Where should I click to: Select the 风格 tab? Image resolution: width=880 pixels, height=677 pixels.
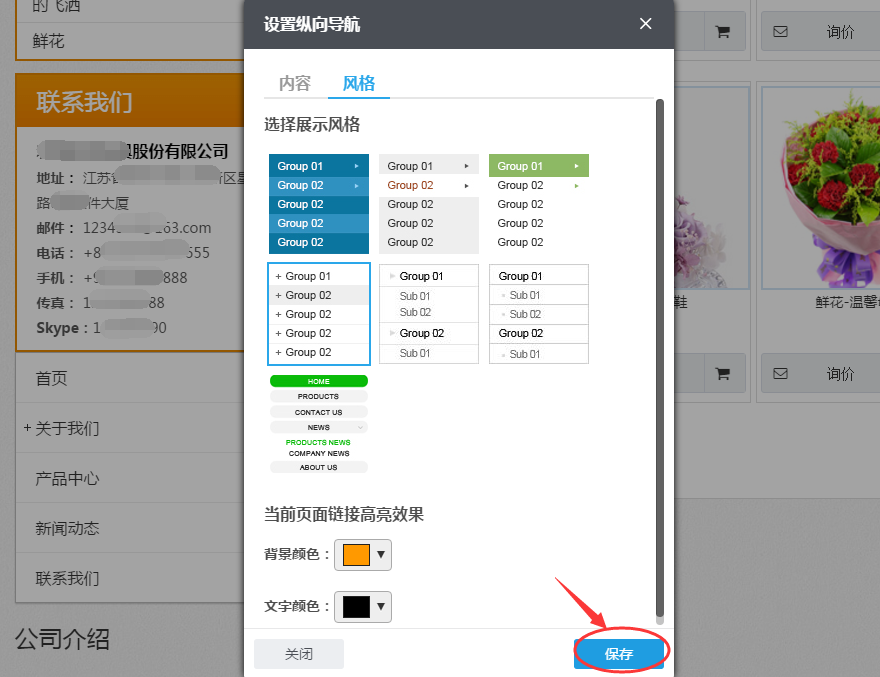(359, 84)
